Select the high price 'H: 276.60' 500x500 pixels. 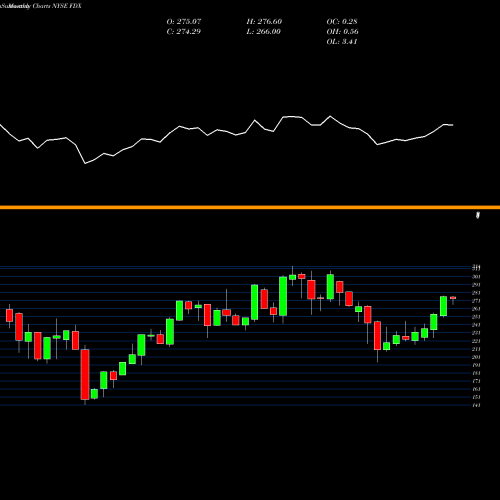point(264,22)
